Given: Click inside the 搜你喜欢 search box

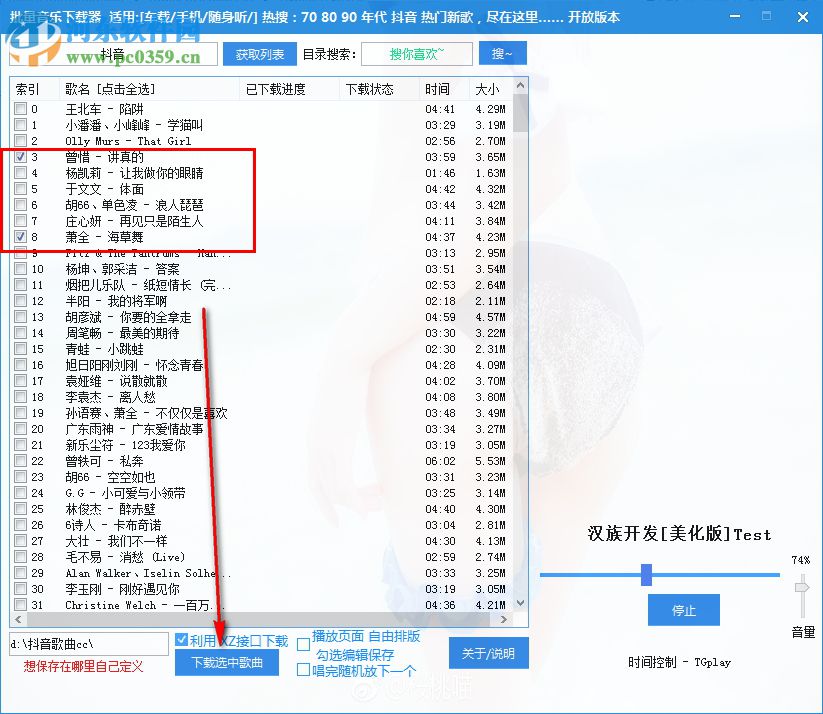Looking at the screenshot, I should 416,53.
